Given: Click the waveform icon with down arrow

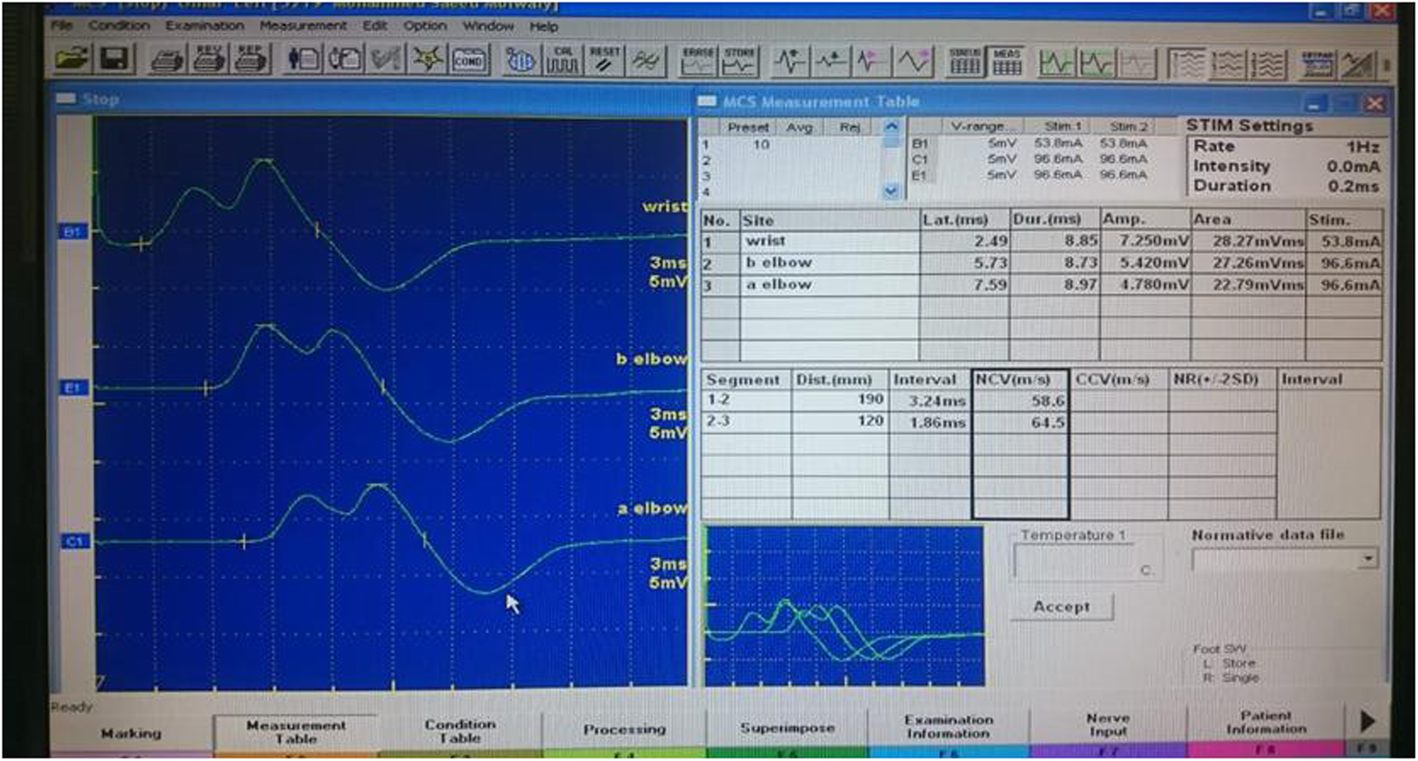Looking at the screenshot, I should click(x=831, y=60).
